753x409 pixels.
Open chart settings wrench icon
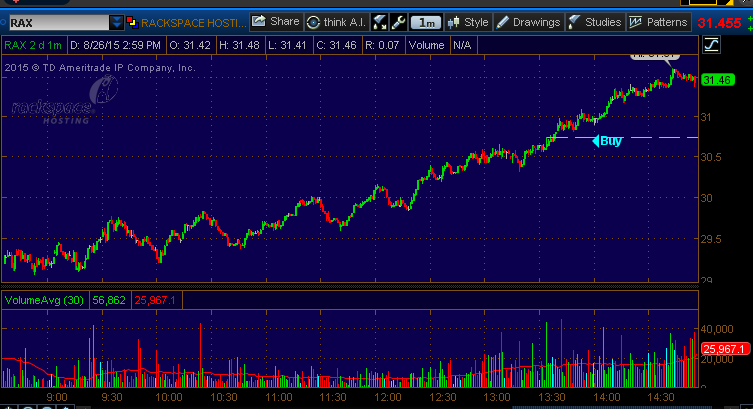coord(398,21)
